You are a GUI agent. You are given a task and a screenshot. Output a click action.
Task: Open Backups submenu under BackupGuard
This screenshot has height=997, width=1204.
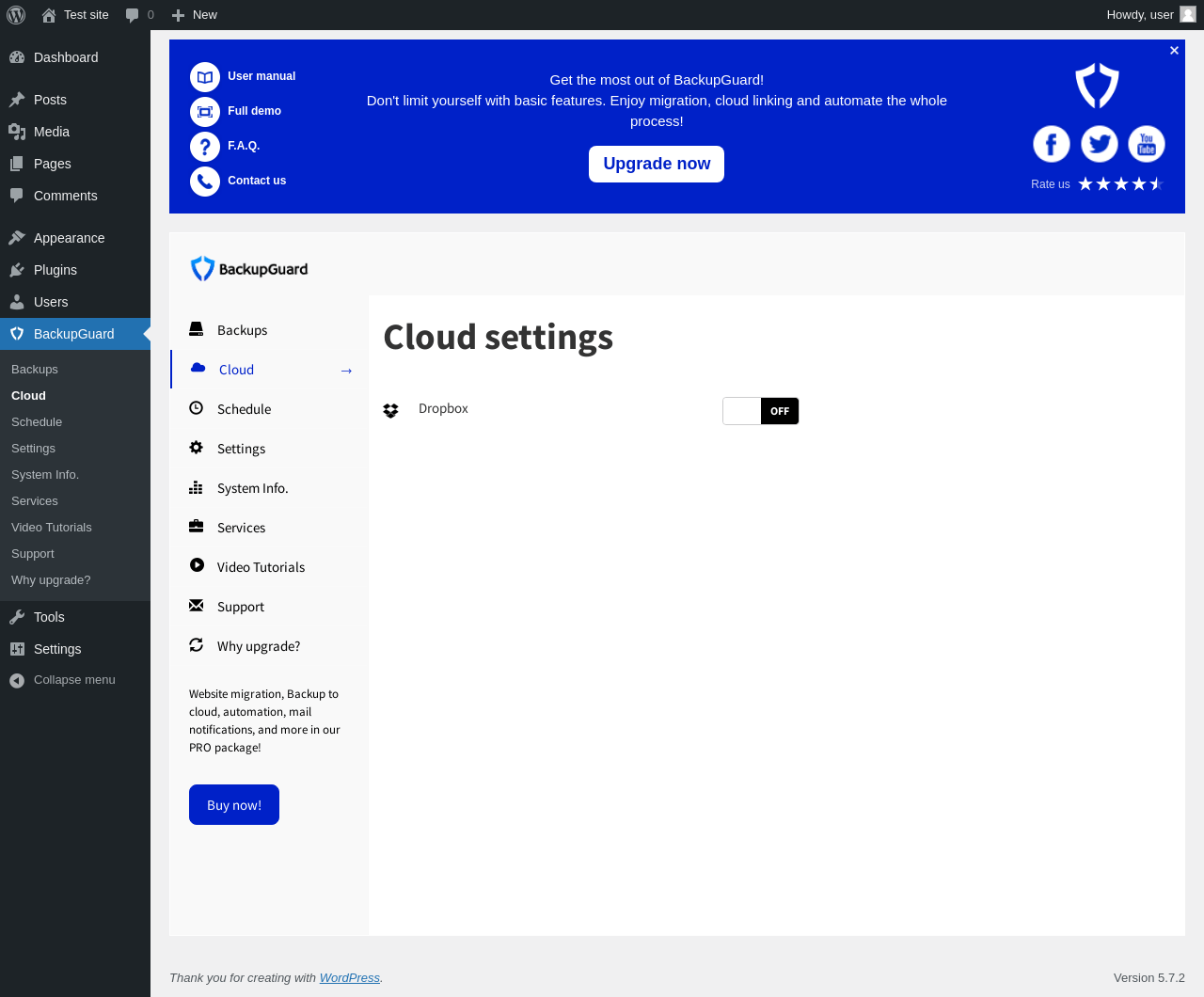(x=35, y=370)
